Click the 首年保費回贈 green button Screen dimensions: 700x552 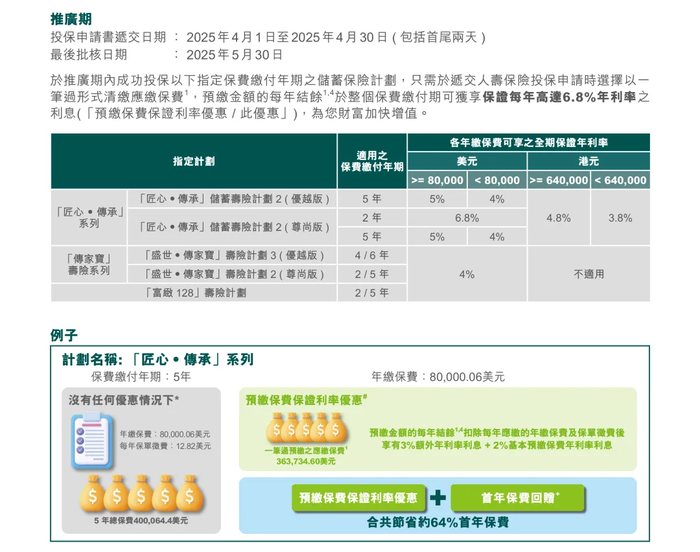[x=518, y=498]
